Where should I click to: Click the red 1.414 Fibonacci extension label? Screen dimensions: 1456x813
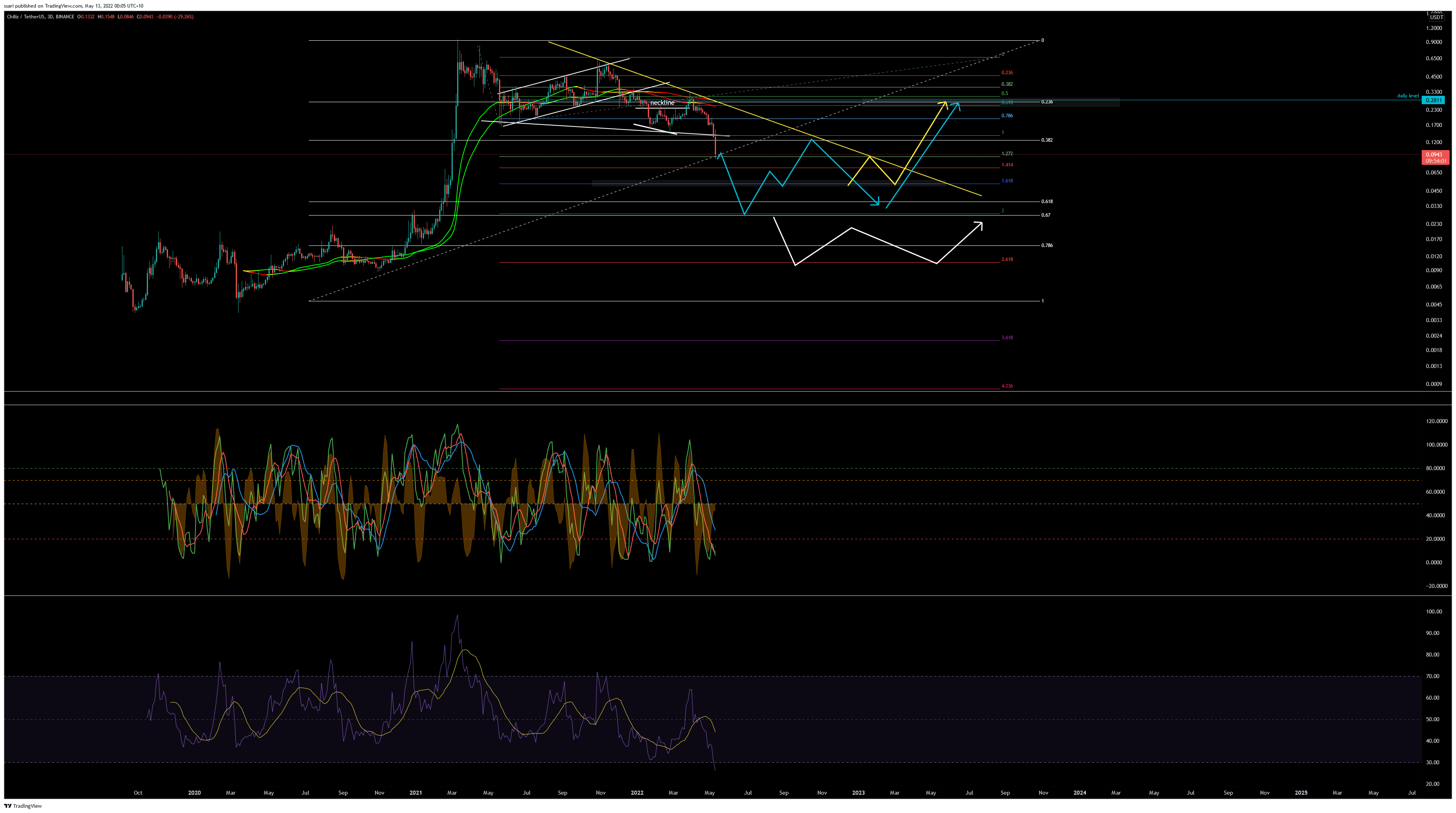(x=1007, y=165)
